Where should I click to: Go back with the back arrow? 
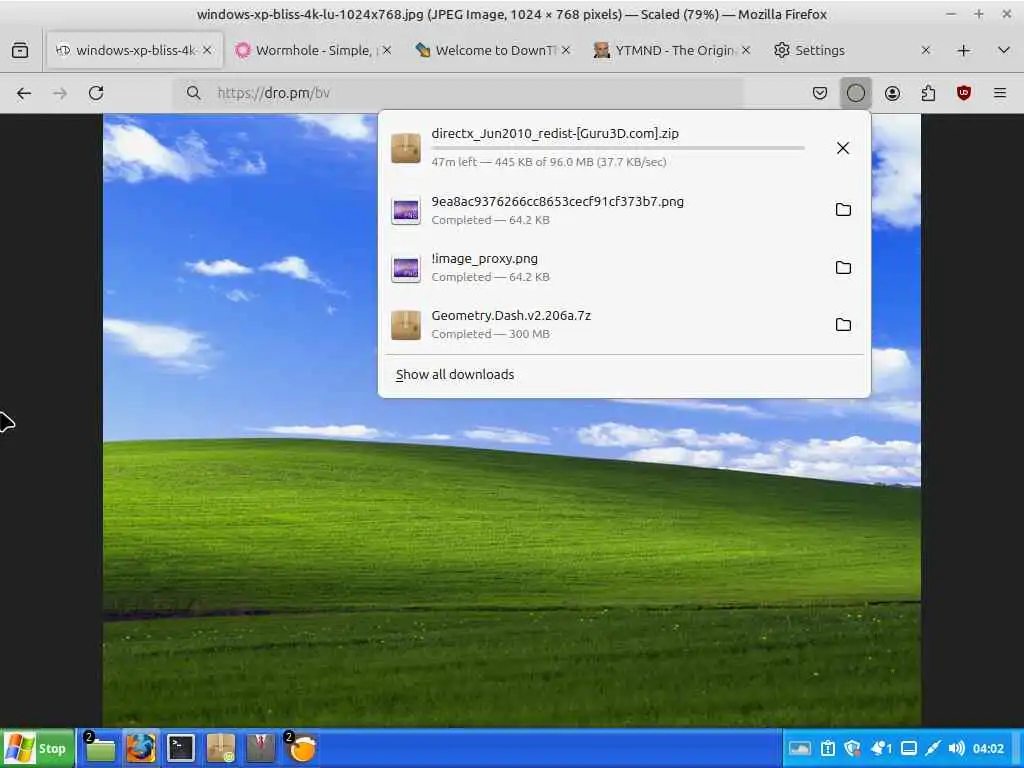point(24,93)
